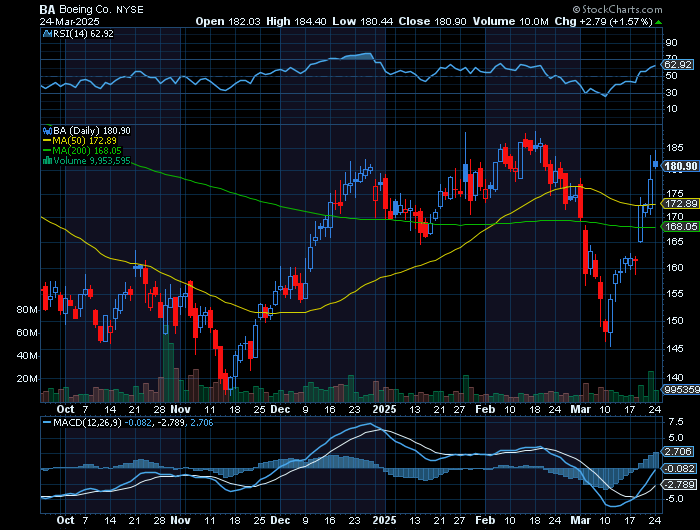Viewport: 700px width, 530px height.
Task: Click the RSI(14) 62.92 legend text
Action: point(83,34)
